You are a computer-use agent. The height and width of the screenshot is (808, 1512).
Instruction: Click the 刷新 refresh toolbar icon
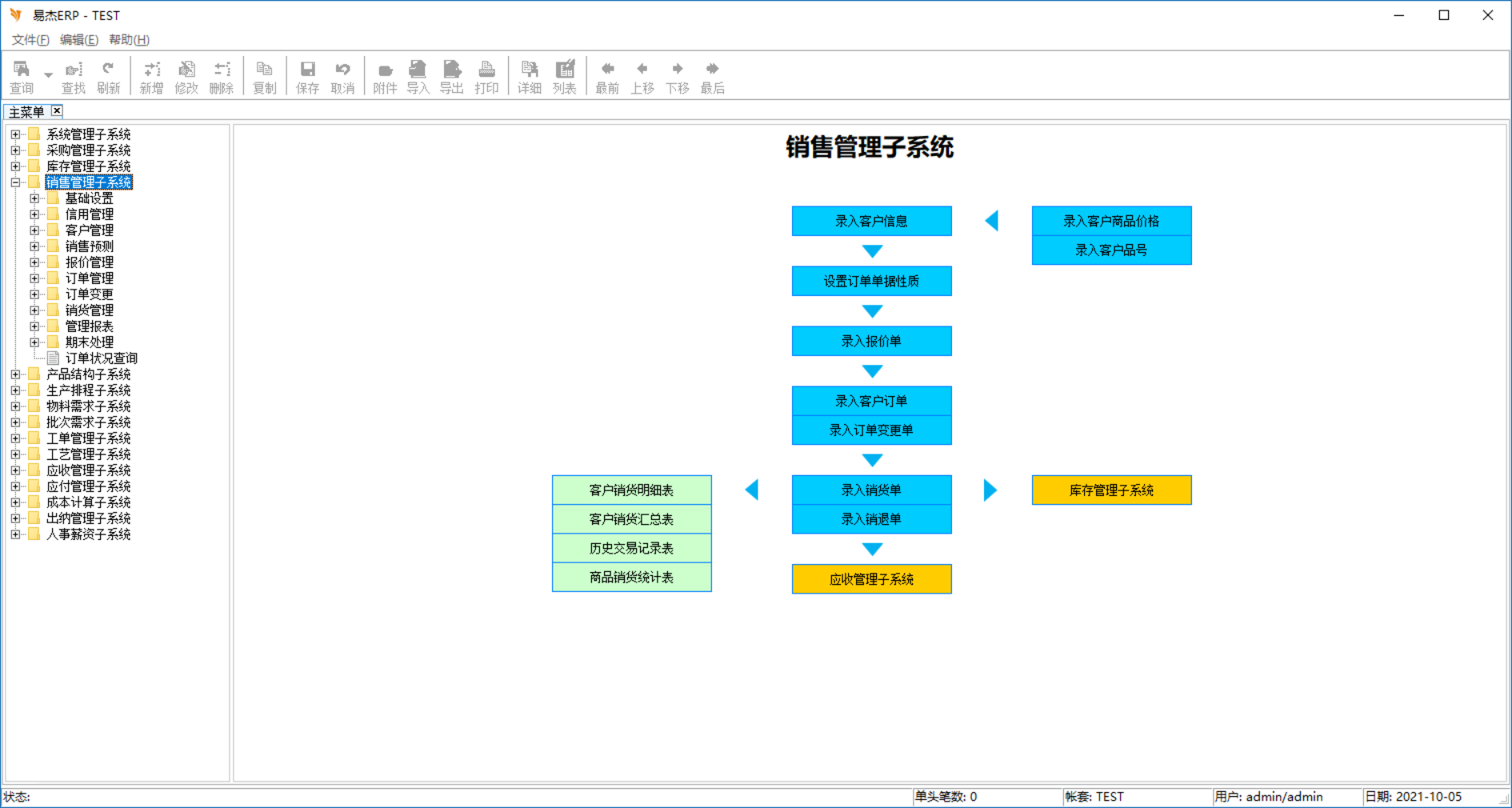point(108,77)
